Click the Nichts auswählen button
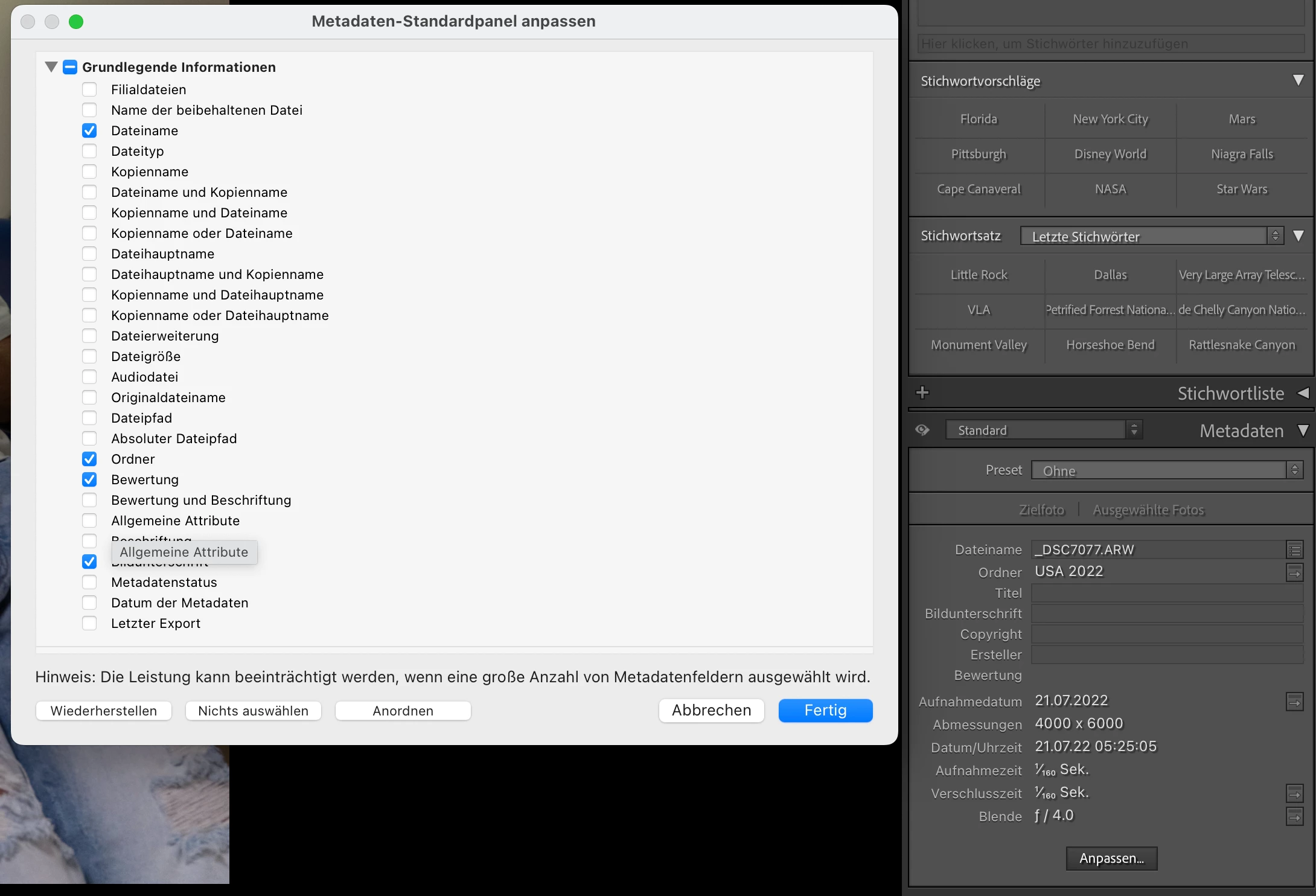Image resolution: width=1316 pixels, height=896 pixels. coord(253,711)
